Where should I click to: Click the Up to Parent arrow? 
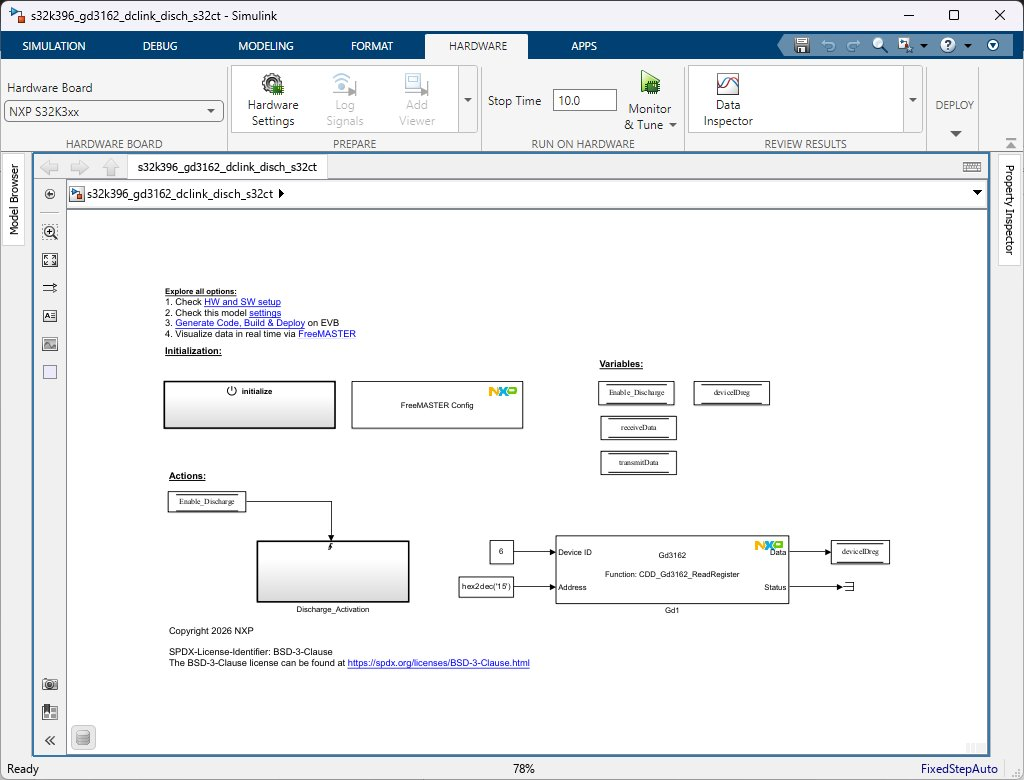pos(110,167)
